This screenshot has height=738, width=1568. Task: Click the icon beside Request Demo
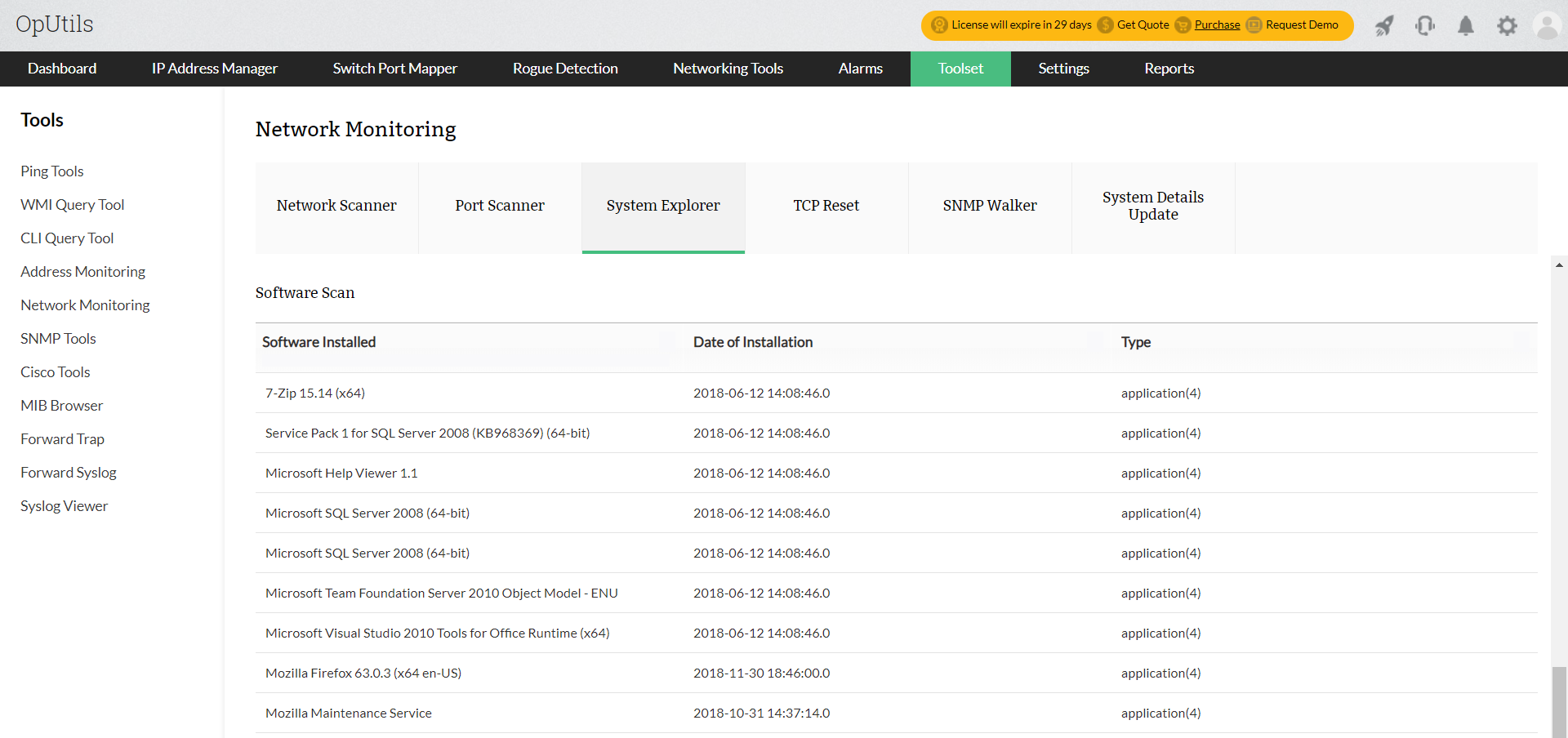[1254, 25]
